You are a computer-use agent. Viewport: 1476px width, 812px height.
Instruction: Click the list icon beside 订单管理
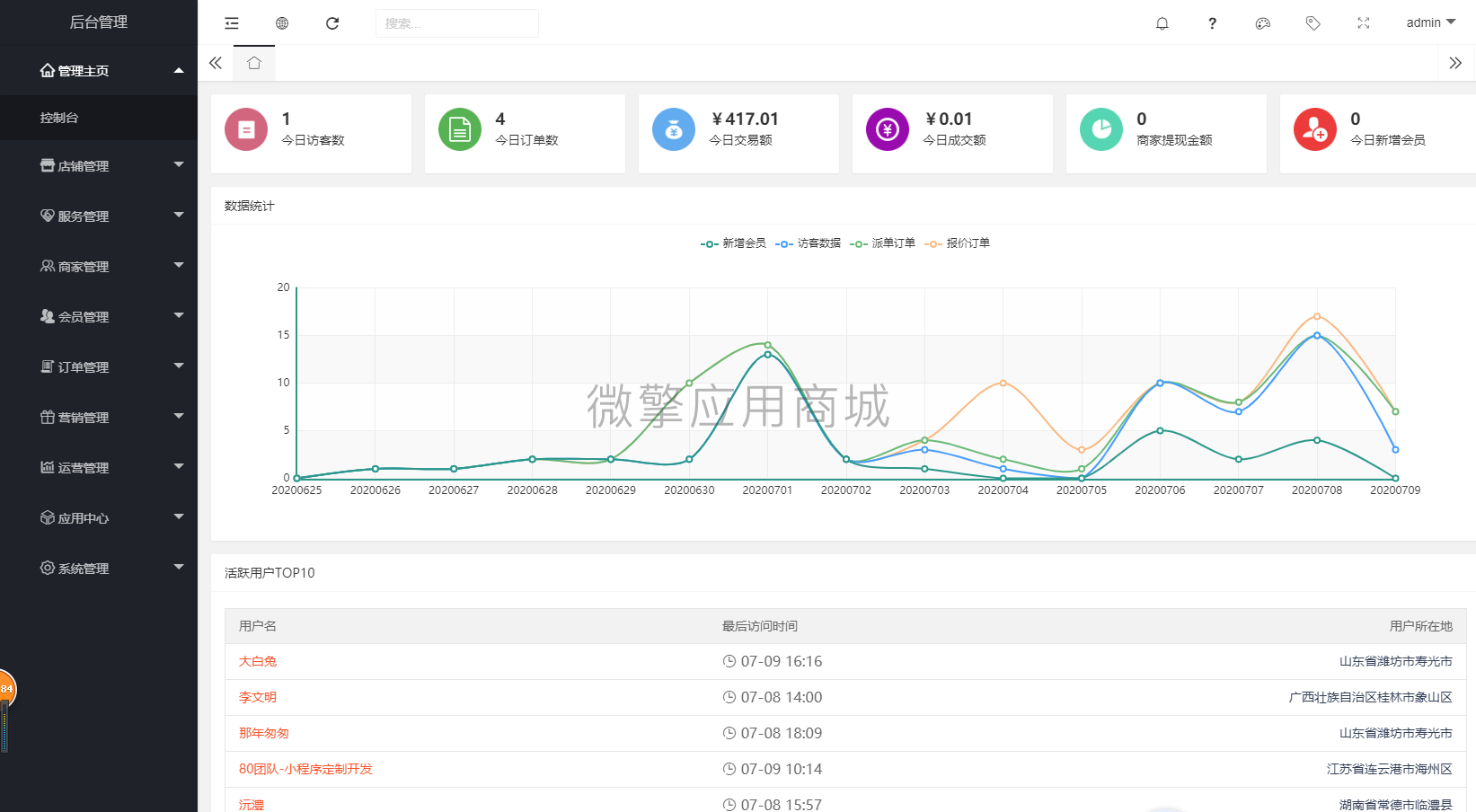[x=48, y=366]
